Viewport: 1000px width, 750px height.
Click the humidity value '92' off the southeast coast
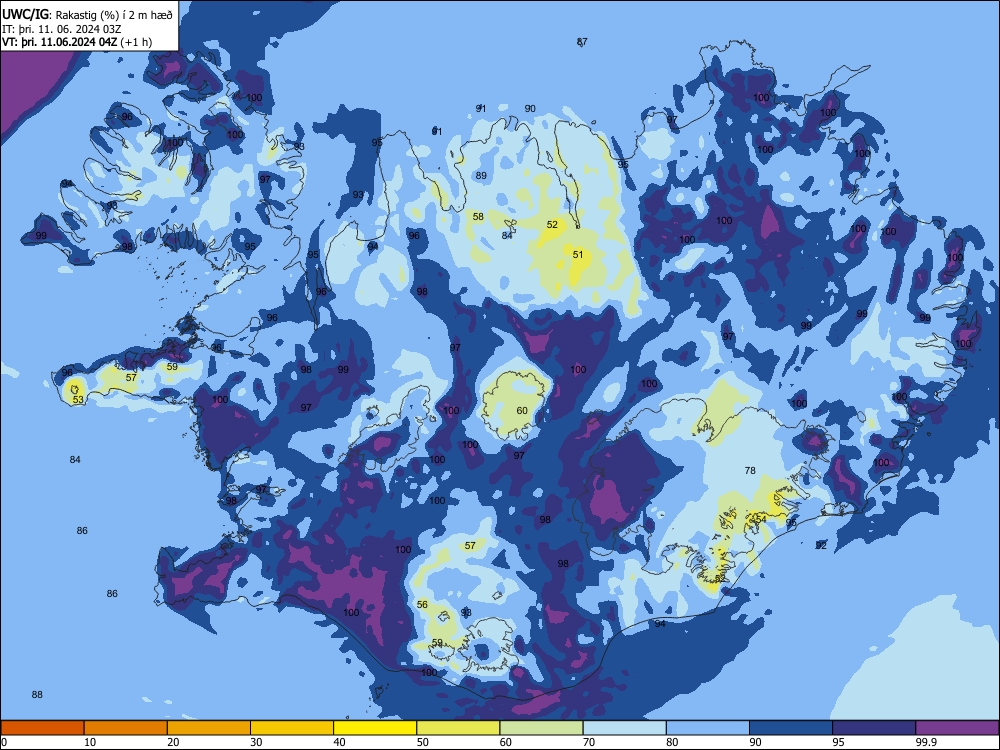821,545
